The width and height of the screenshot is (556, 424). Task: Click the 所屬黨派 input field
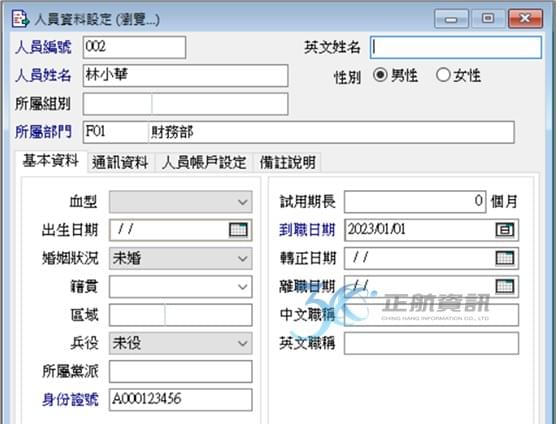pyautogui.click(x=181, y=371)
